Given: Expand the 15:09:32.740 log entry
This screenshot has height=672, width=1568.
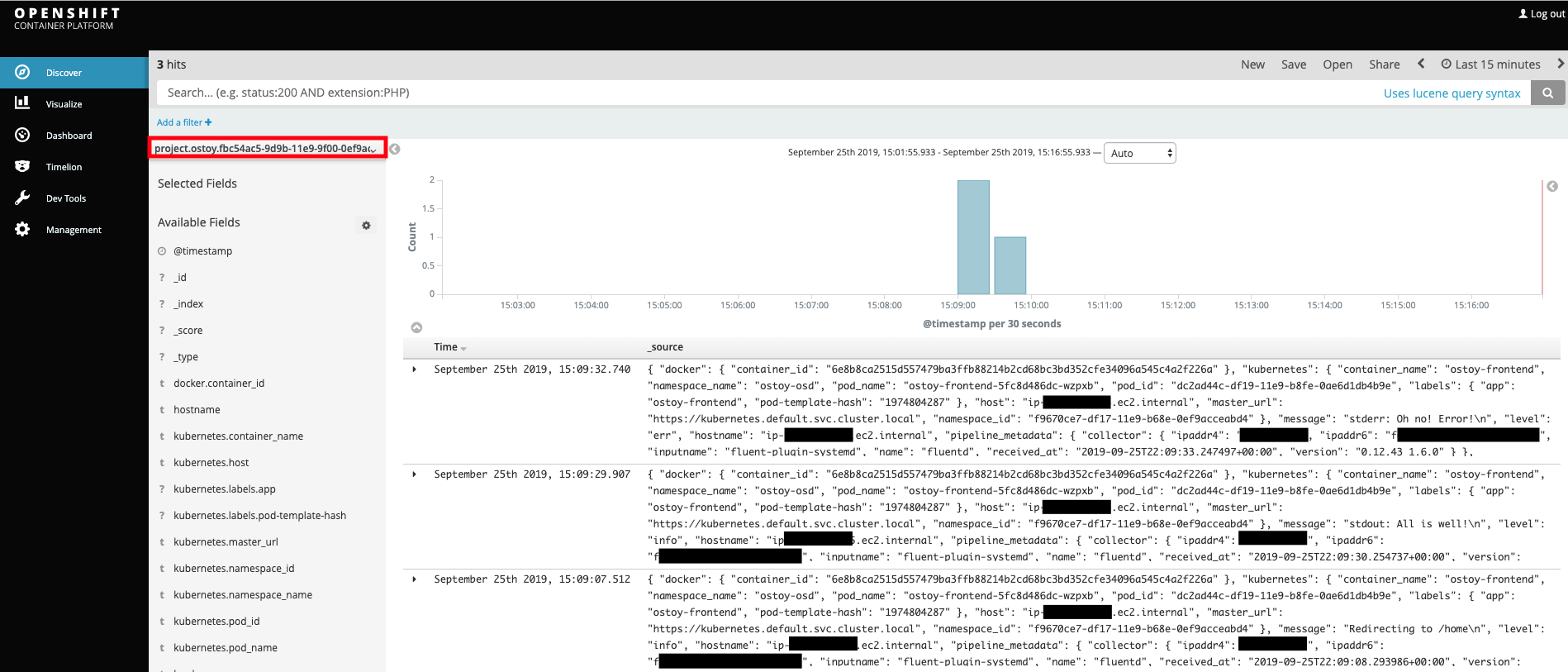Looking at the screenshot, I should 415,369.
